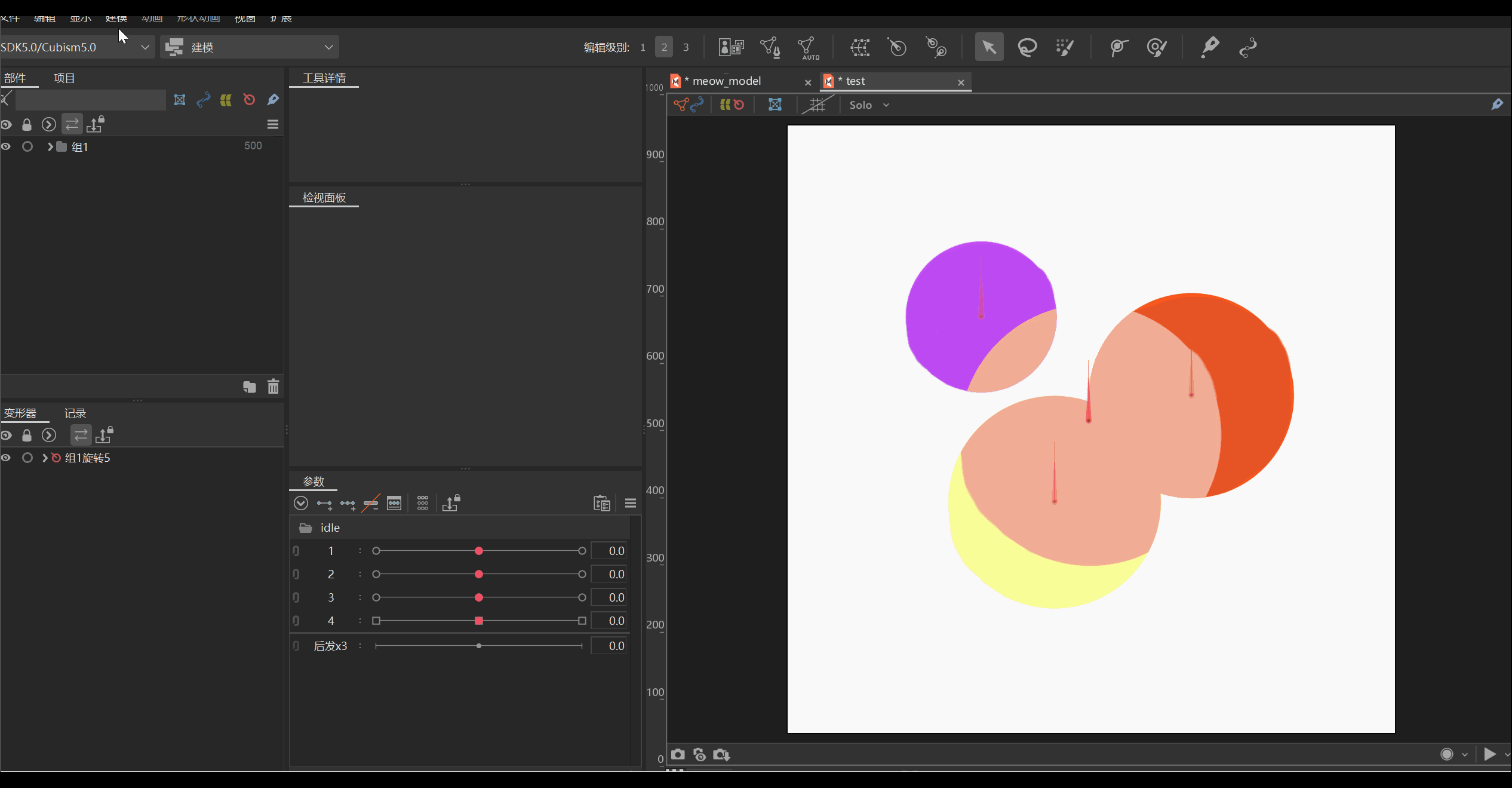Create a rotation deformer from toolbar

pyautogui.click(x=897, y=47)
